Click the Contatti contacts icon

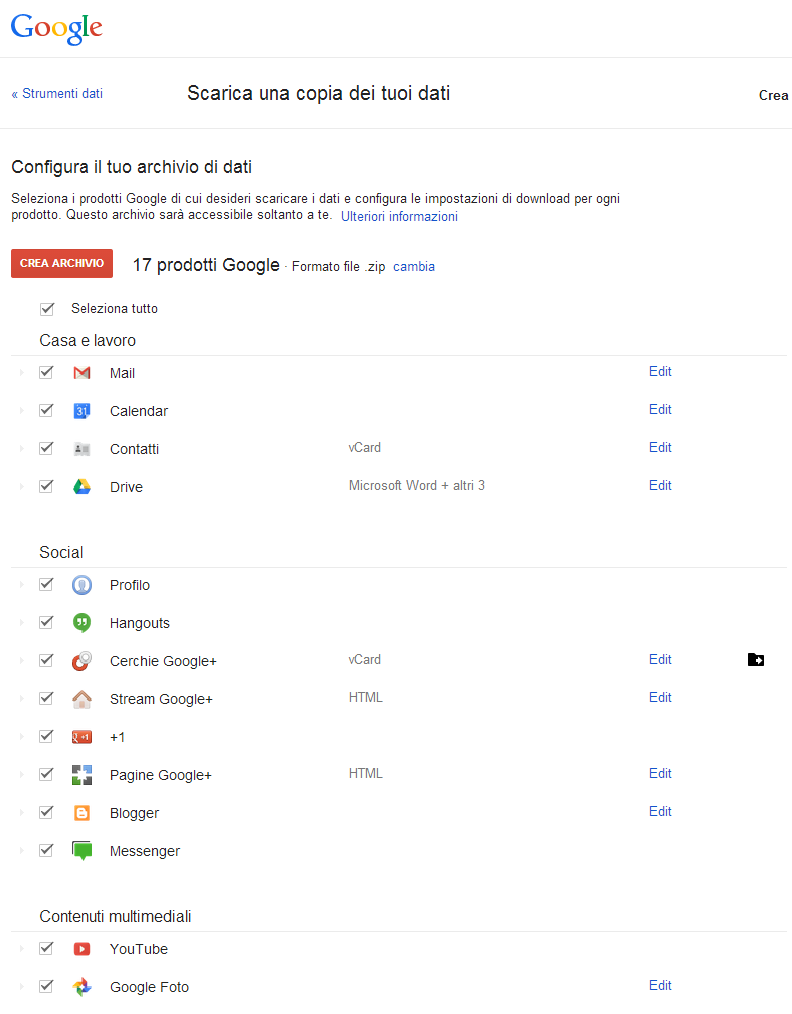click(x=81, y=449)
